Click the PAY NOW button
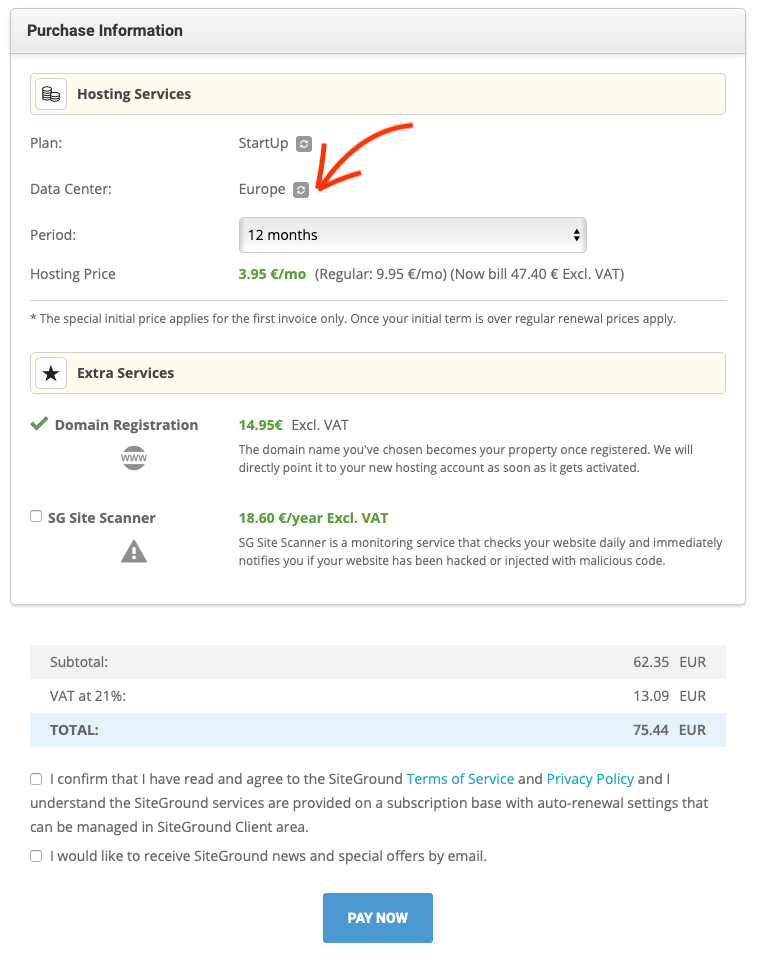The image size is (759, 956). [x=378, y=918]
